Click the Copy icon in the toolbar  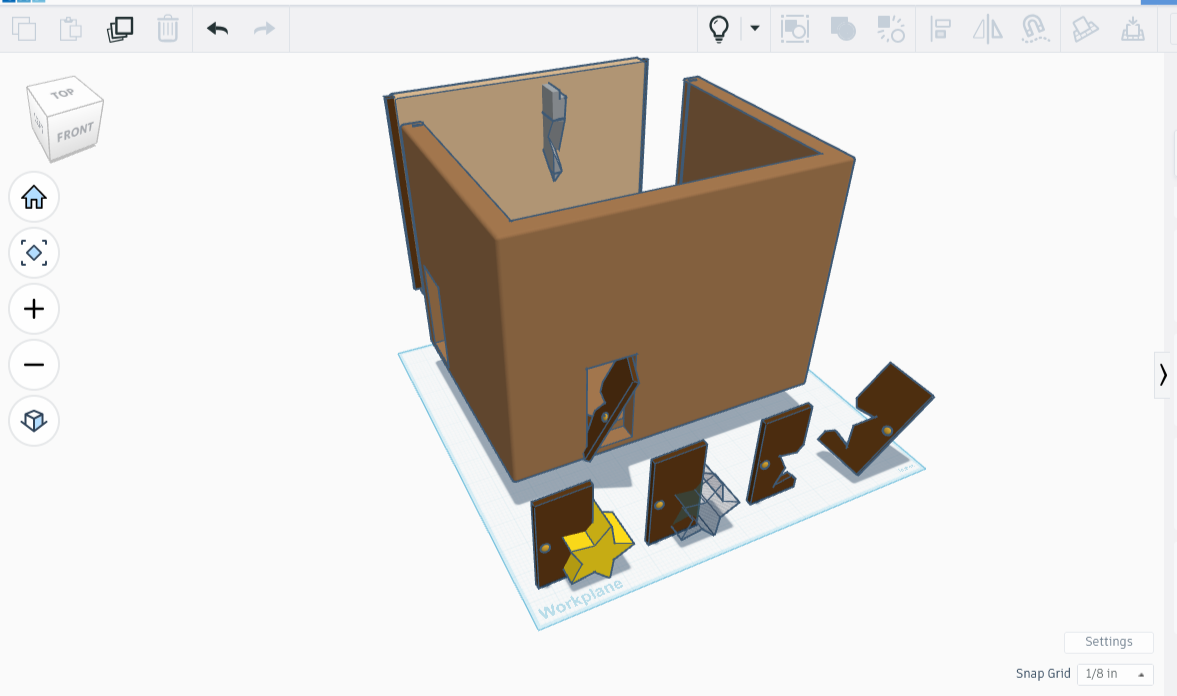point(24,29)
